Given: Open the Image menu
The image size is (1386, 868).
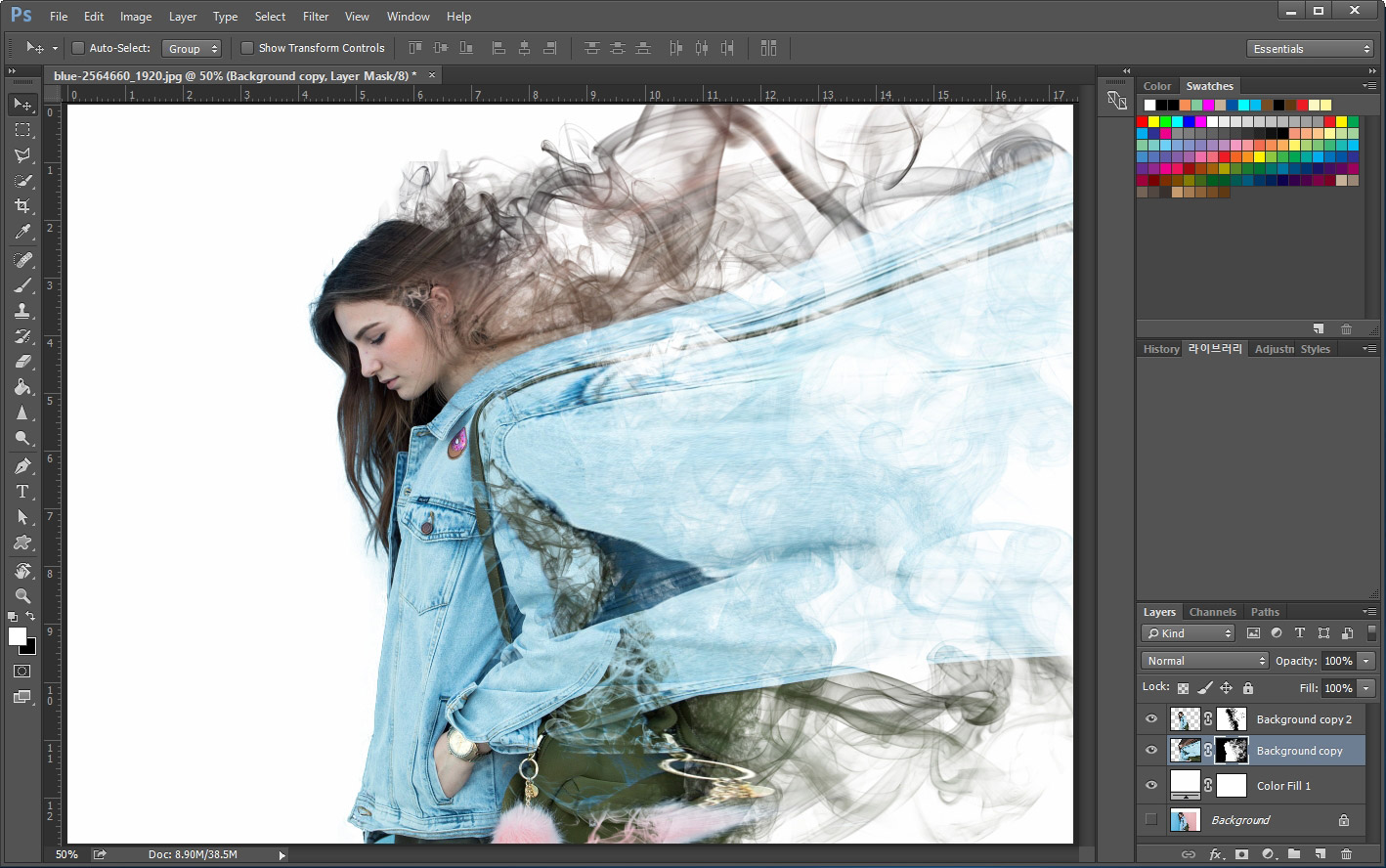Looking at the screenshot, I should [136, 17].
